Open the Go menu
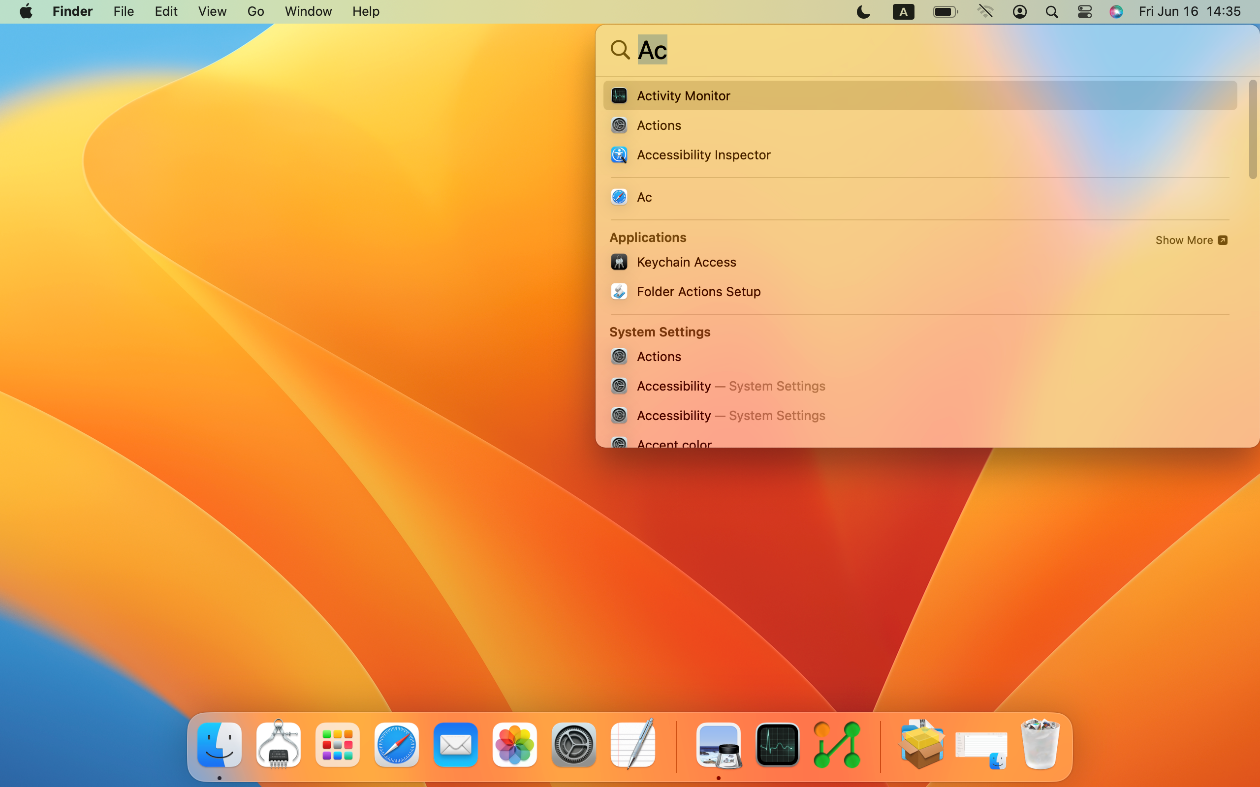The image size is (1260, 787). [x=256, y=12]
